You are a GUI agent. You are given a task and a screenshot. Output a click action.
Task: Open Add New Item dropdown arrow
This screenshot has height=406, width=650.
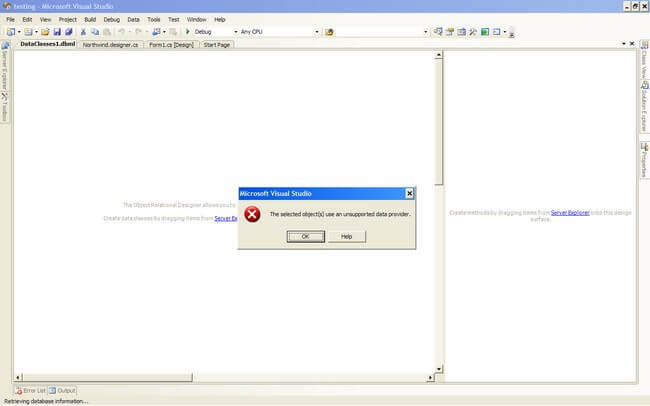point(36,32)
